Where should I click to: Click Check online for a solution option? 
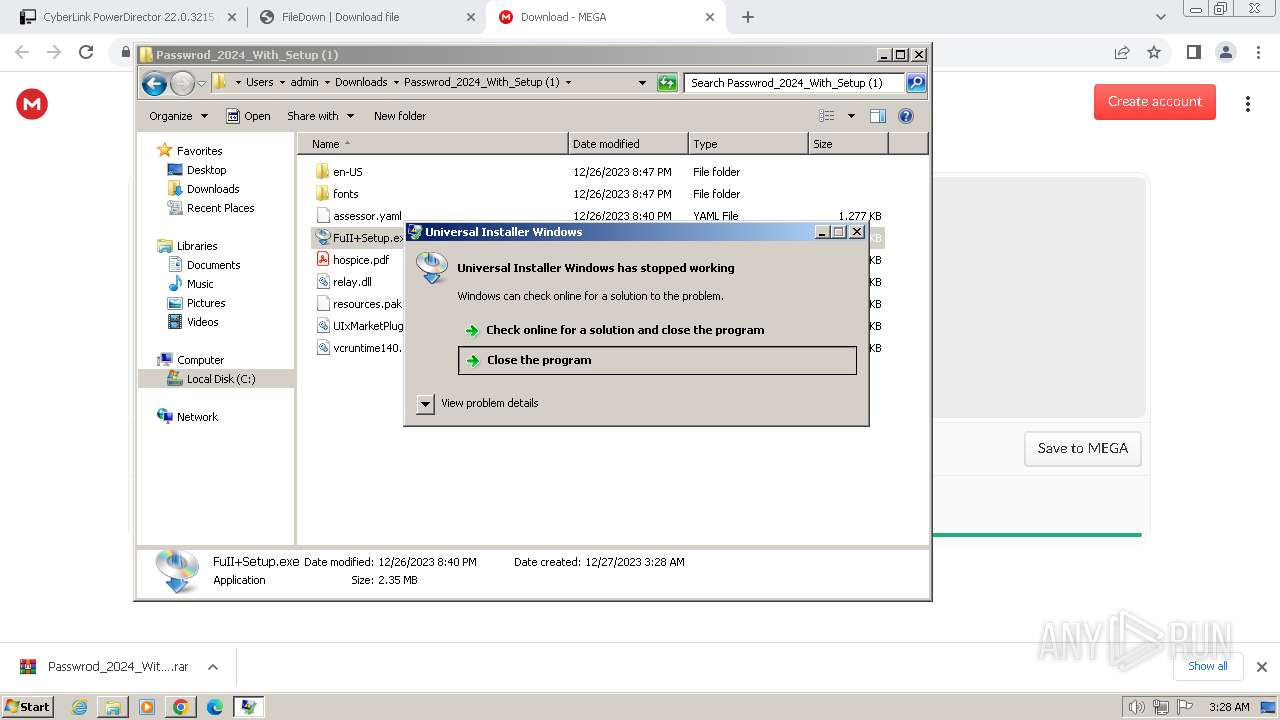coord(624,330)
